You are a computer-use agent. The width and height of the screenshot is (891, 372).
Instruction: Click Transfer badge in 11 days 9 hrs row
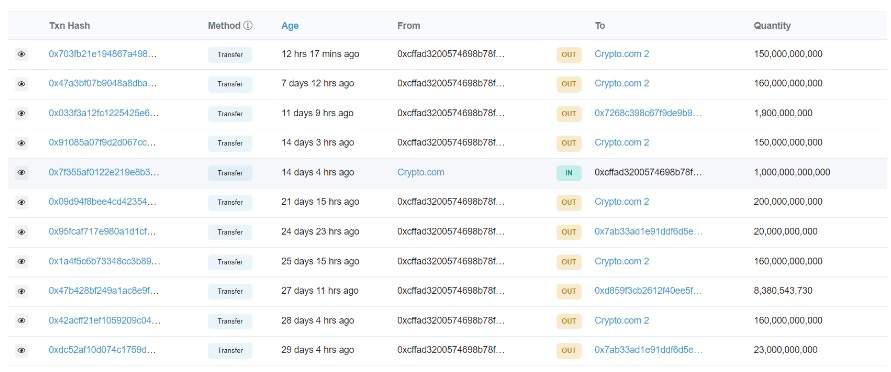point(230,114)
